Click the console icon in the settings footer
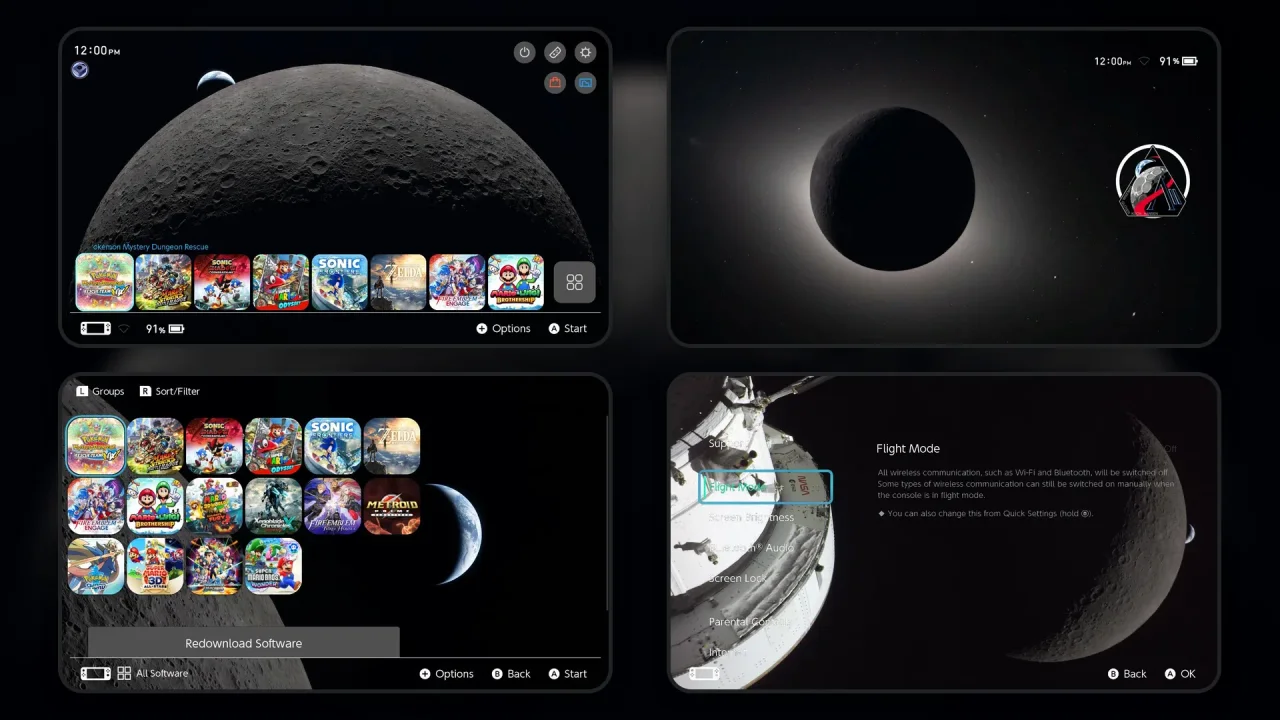The width and height of the screenshot is (1280, 720). [x=704, y=673]
